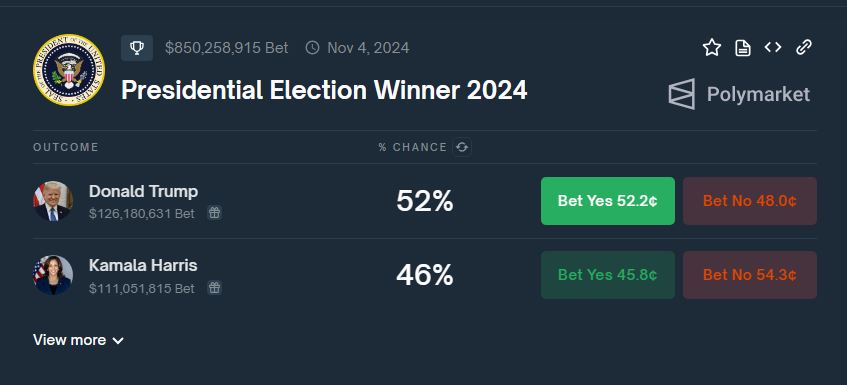Click the embed code icon

pyautogui.click(x=773, y=48)
